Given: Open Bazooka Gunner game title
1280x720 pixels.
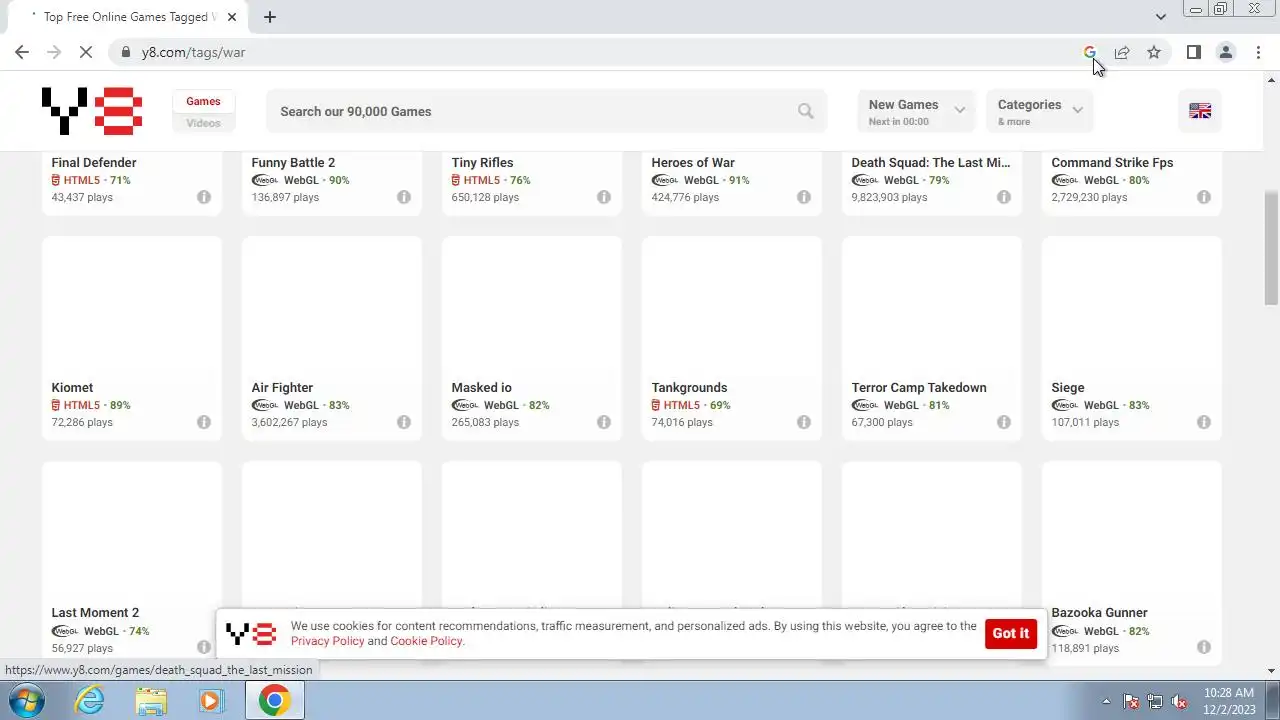Looking at the screenshot, I should click(x=1099, y=613).
